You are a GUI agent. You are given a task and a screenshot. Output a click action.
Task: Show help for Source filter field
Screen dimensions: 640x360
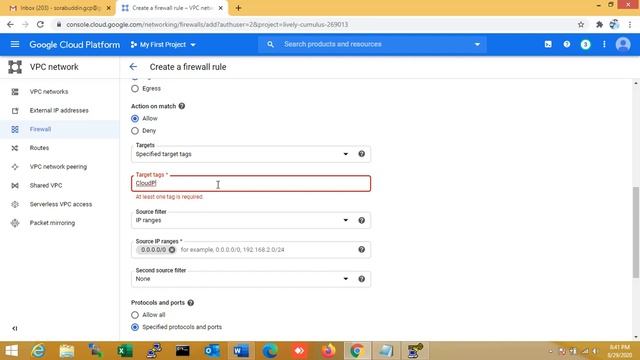(x=361, y=220)
